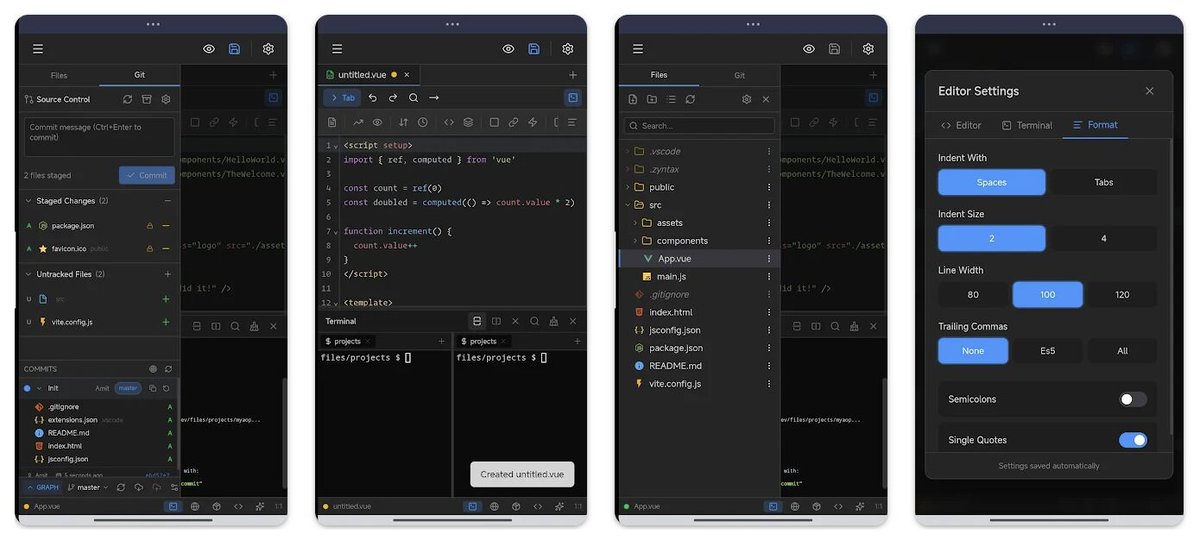Unstage all Staged Changes with the minus icon
This screenshot has height=540, width=1200.
pos(166,201)
